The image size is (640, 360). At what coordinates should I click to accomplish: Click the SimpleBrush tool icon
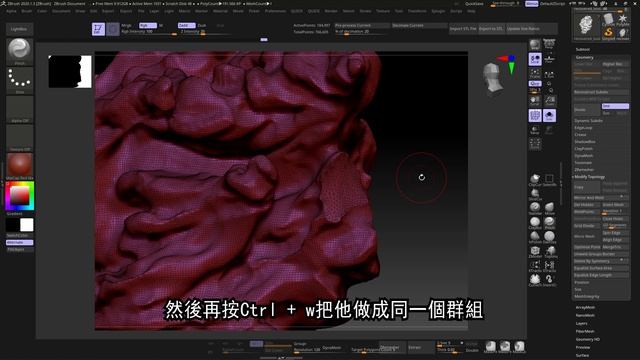[x=608, y=33]
